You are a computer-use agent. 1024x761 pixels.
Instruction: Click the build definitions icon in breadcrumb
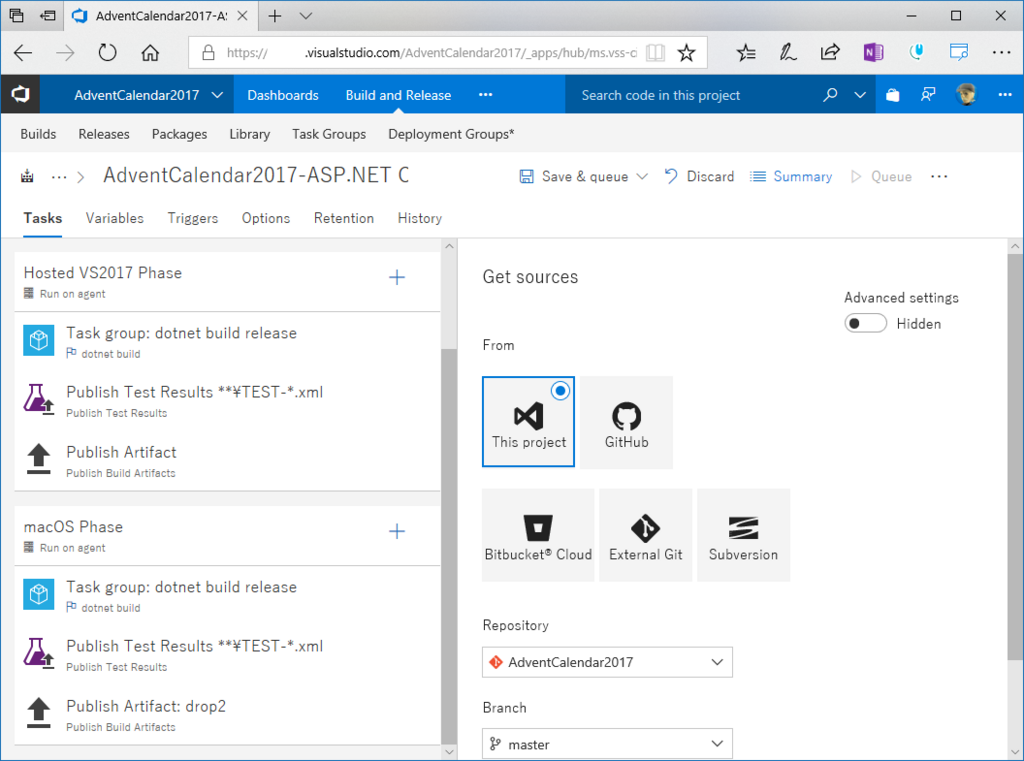click(x=27, y=176)
